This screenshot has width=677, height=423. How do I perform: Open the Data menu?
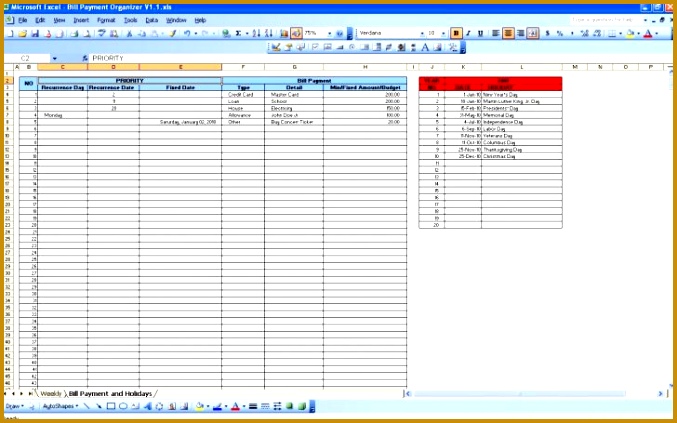coord(152,20)
